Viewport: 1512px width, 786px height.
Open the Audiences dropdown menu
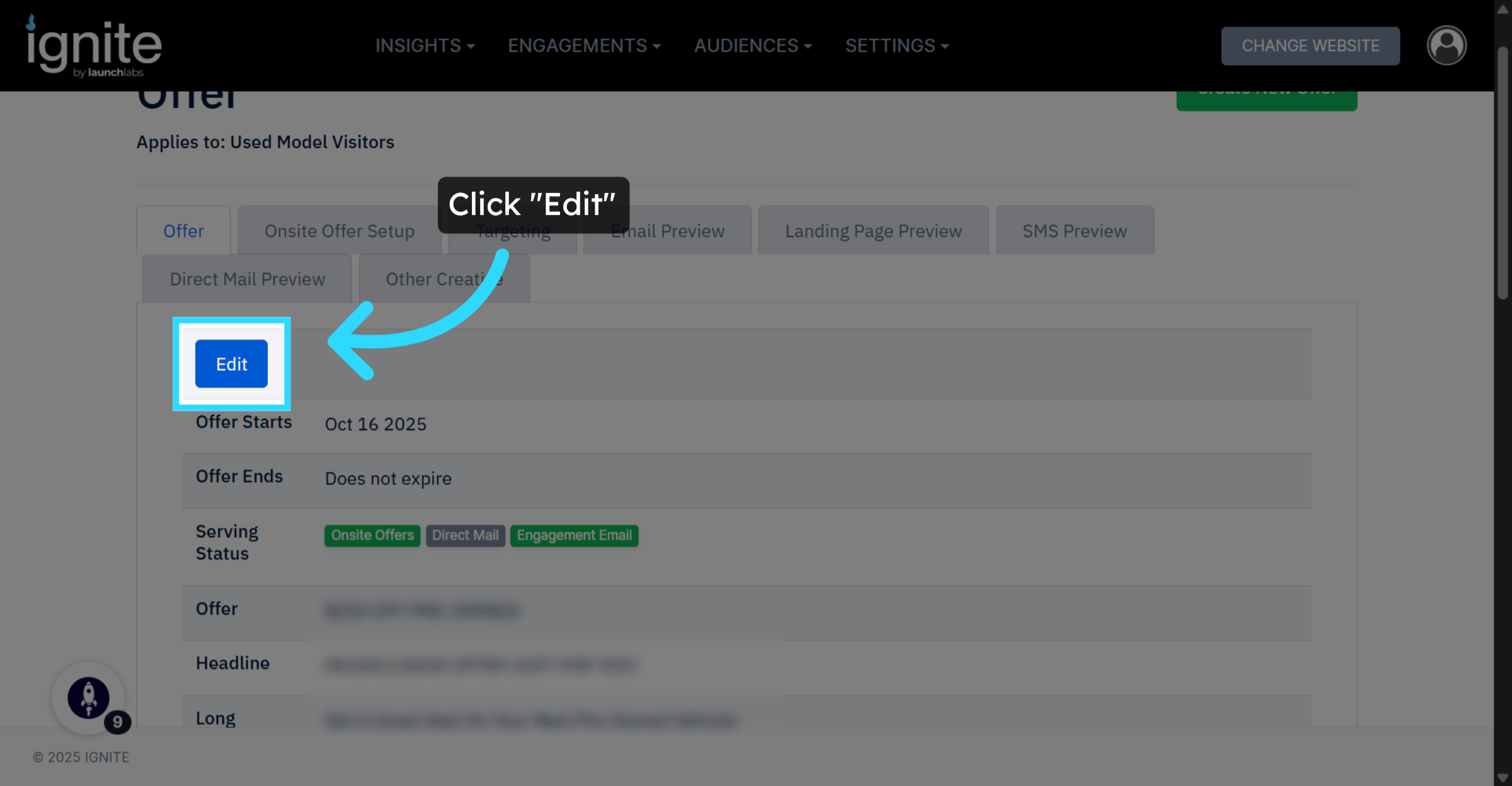753,45
